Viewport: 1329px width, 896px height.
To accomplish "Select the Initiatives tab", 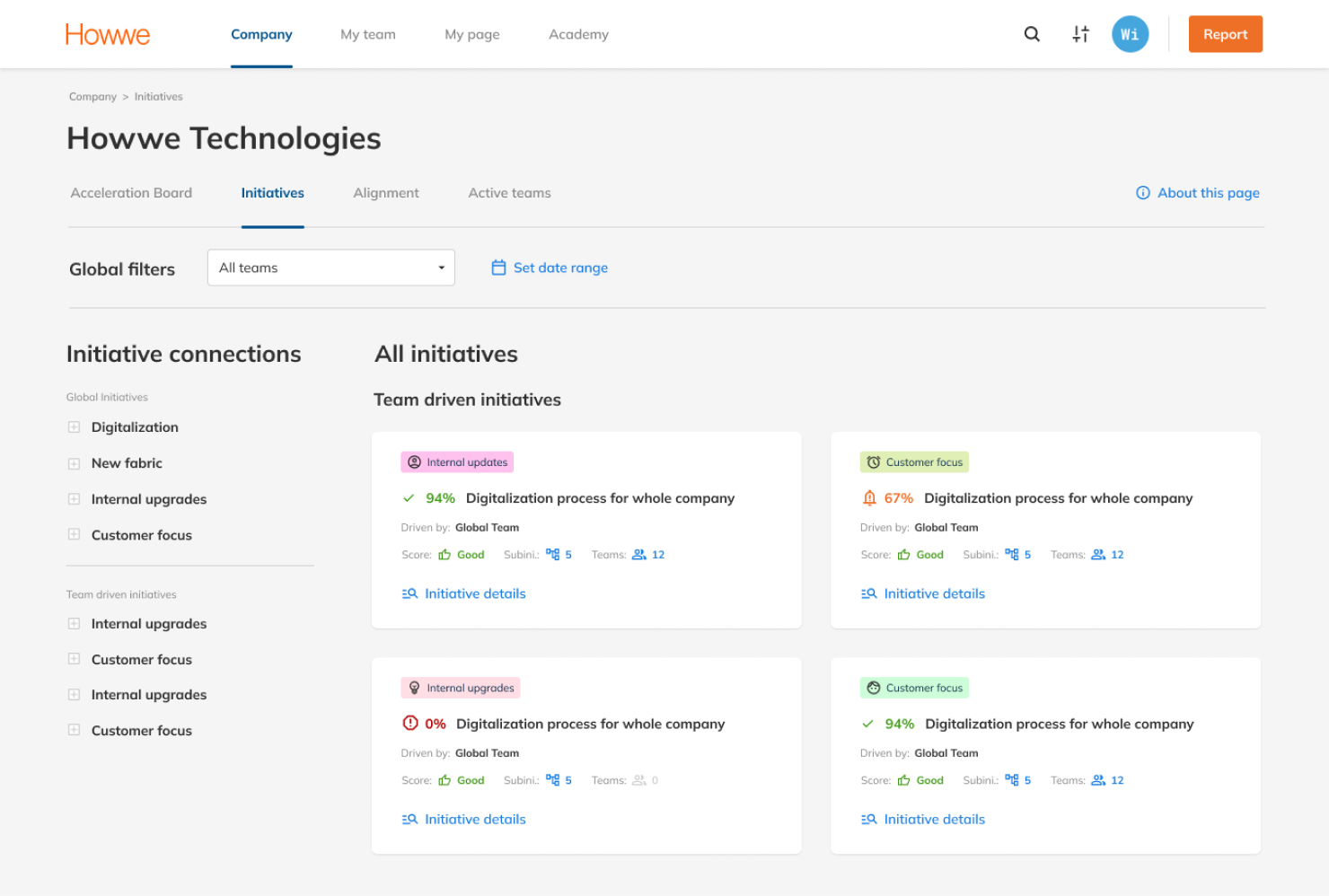I will tap(272, 193).
